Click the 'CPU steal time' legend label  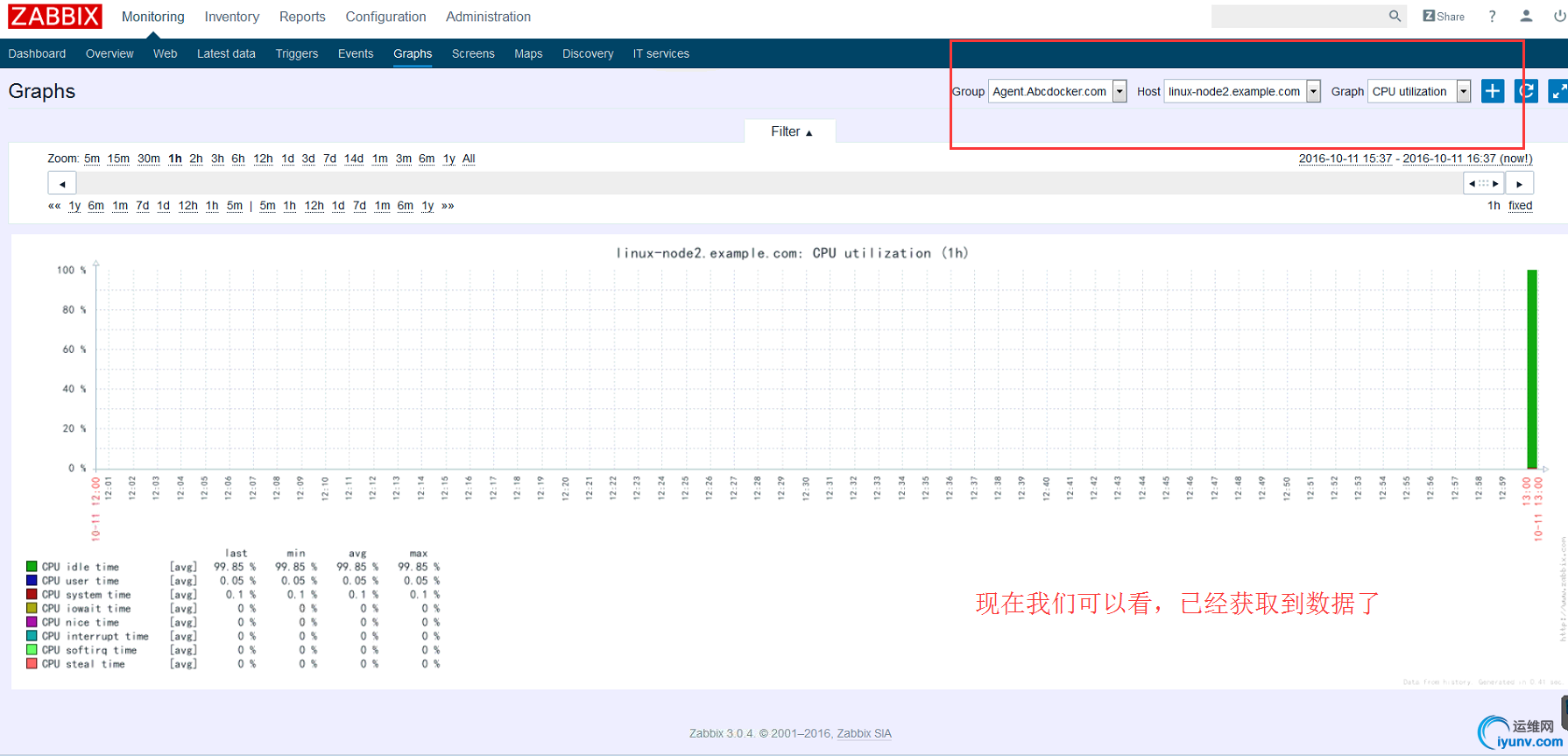(x=83, y=664)
